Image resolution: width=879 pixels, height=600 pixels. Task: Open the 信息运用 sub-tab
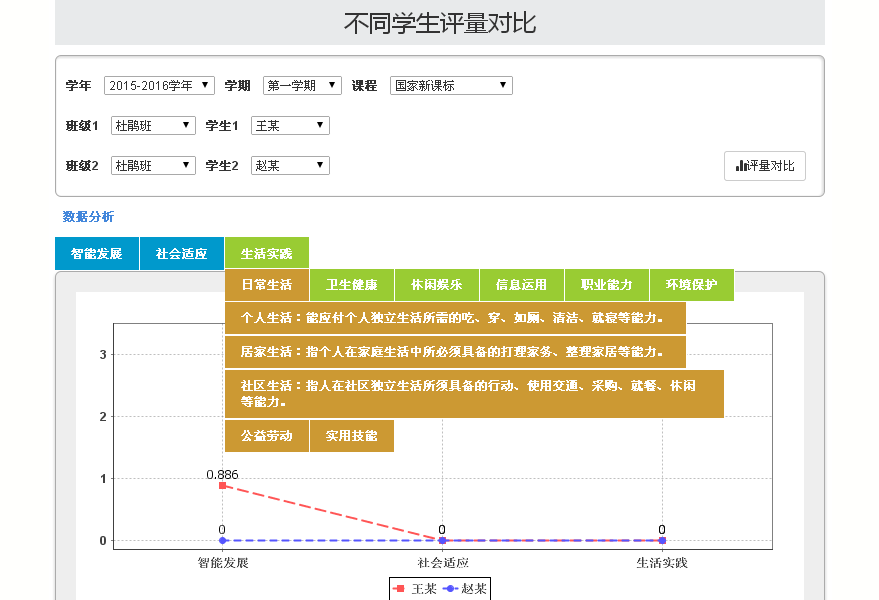tap(521, 285)
